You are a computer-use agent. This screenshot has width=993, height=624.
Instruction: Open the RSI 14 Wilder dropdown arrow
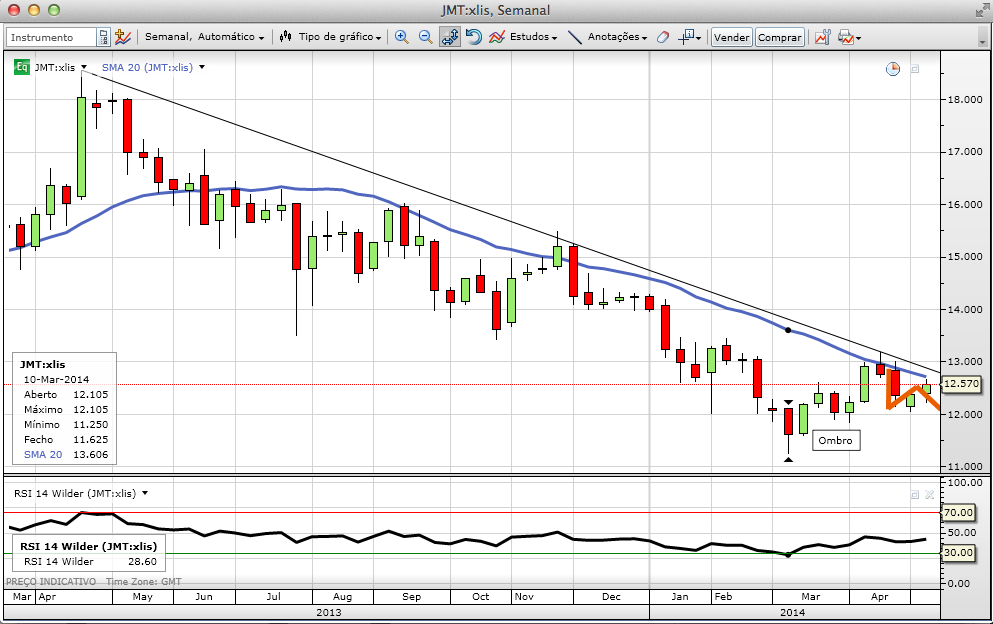click(x=145, y=493)
